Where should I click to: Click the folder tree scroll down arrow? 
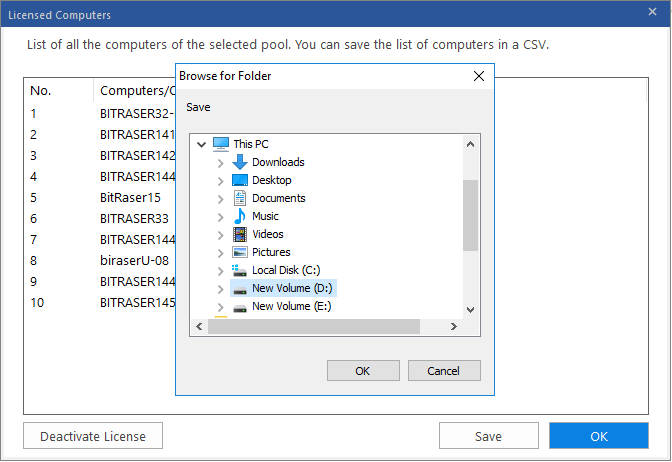tap(470, 309)
